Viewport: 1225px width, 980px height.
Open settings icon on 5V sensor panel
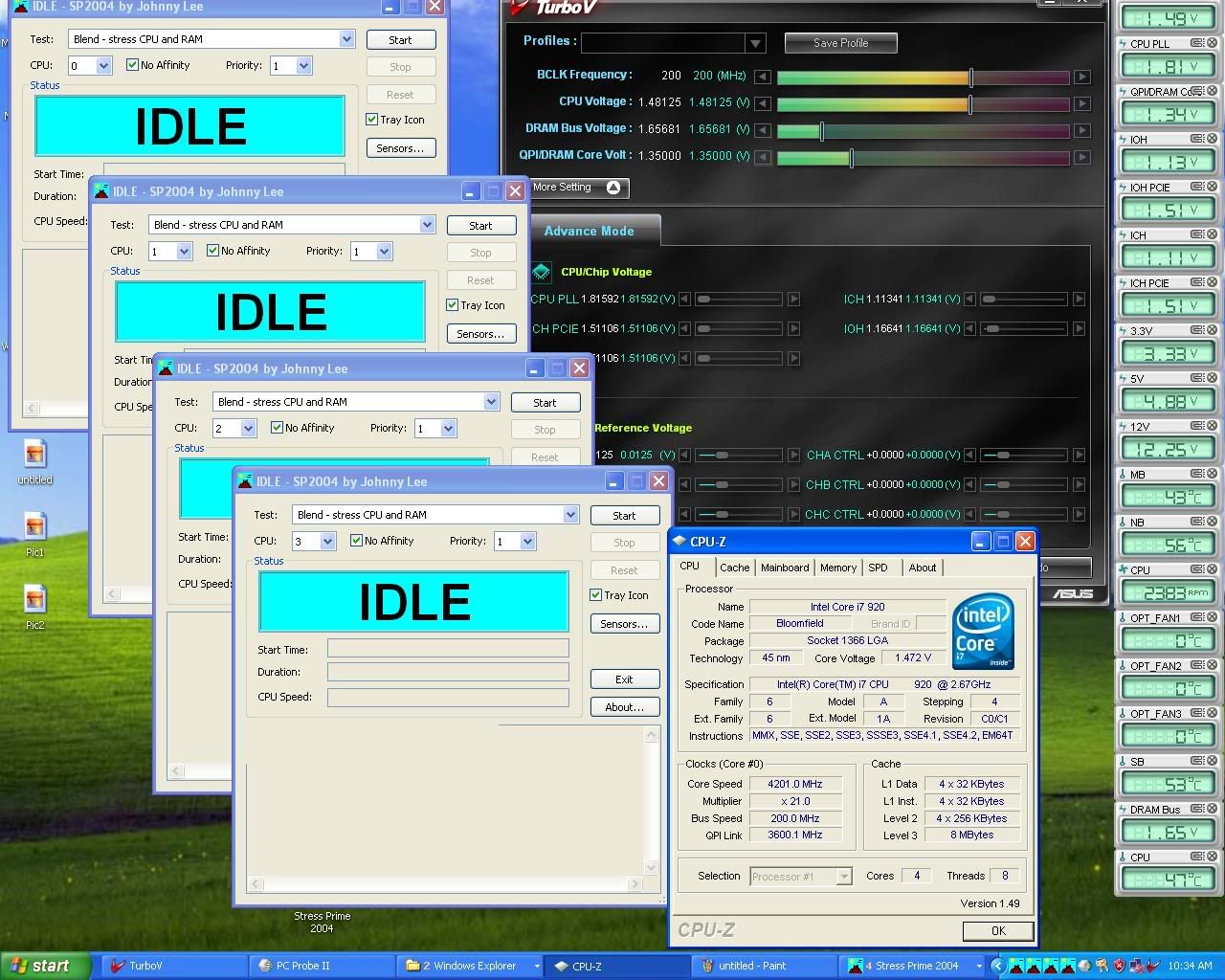pyautogui.click(x=1197, y=378)
